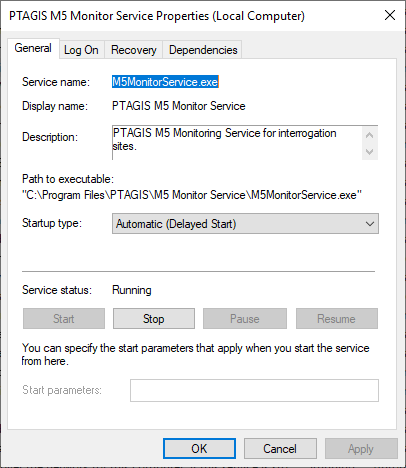
Task: Confirm the dialog with OK
Action: point(199,449)
